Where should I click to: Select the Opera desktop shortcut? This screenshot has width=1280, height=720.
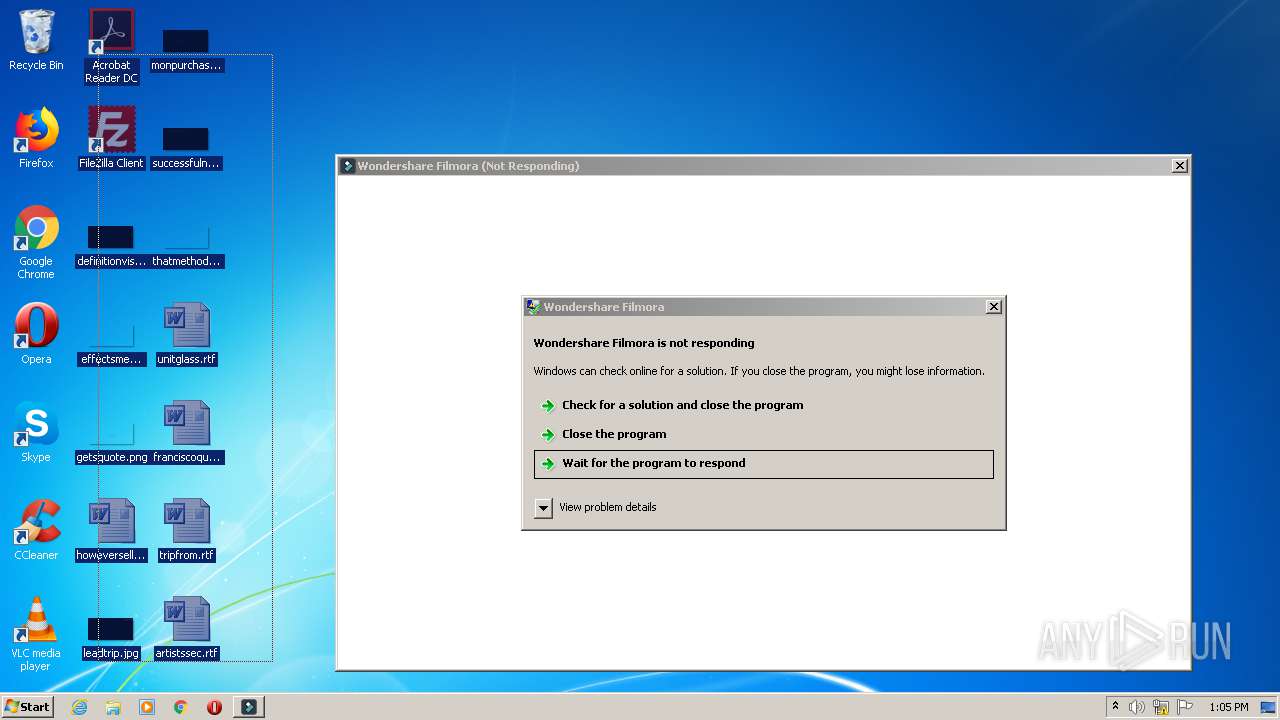[x=36, y=334]
